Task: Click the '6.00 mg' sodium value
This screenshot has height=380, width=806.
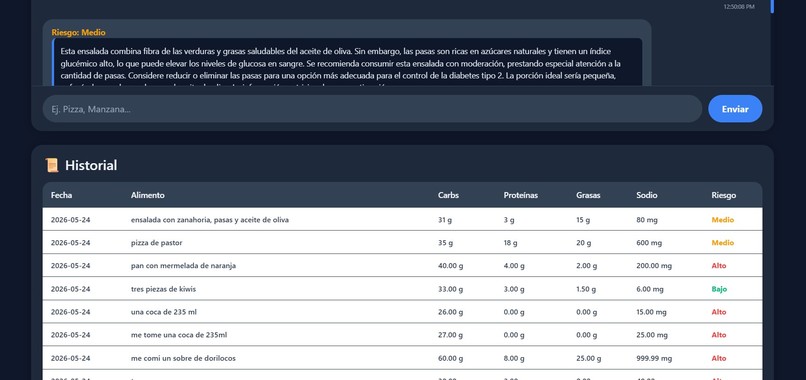Action: 650,289
